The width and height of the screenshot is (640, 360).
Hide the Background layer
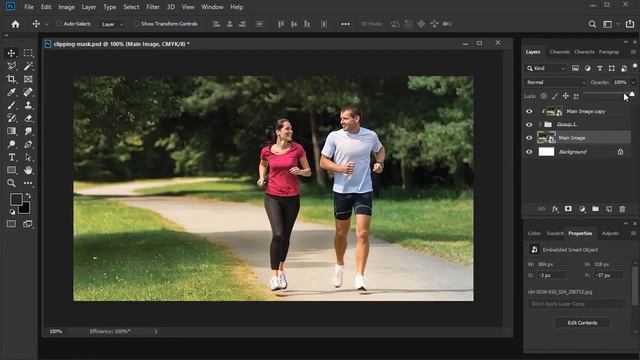tap(529, 152)
